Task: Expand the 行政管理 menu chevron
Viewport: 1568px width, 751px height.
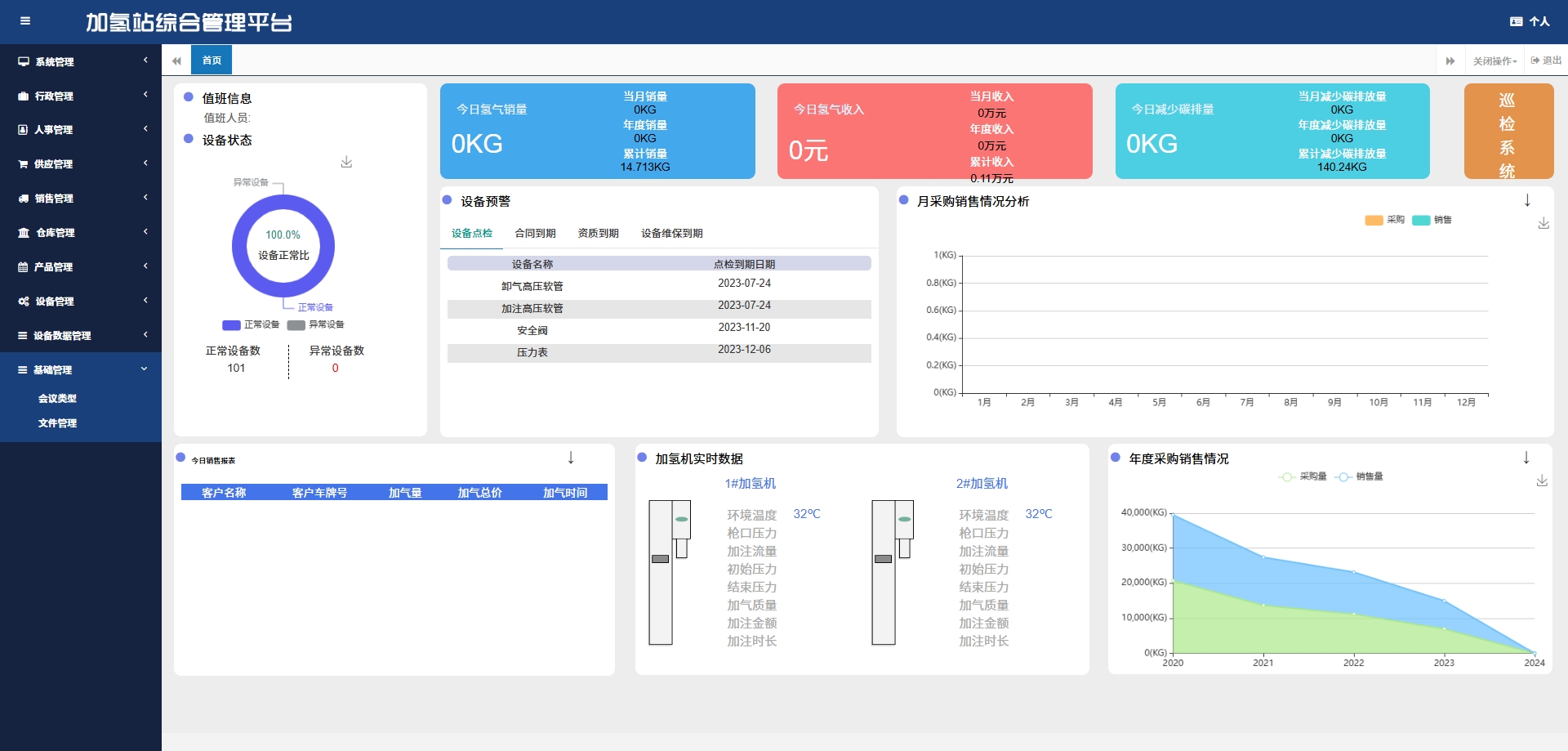Action: tap(145, 95)
